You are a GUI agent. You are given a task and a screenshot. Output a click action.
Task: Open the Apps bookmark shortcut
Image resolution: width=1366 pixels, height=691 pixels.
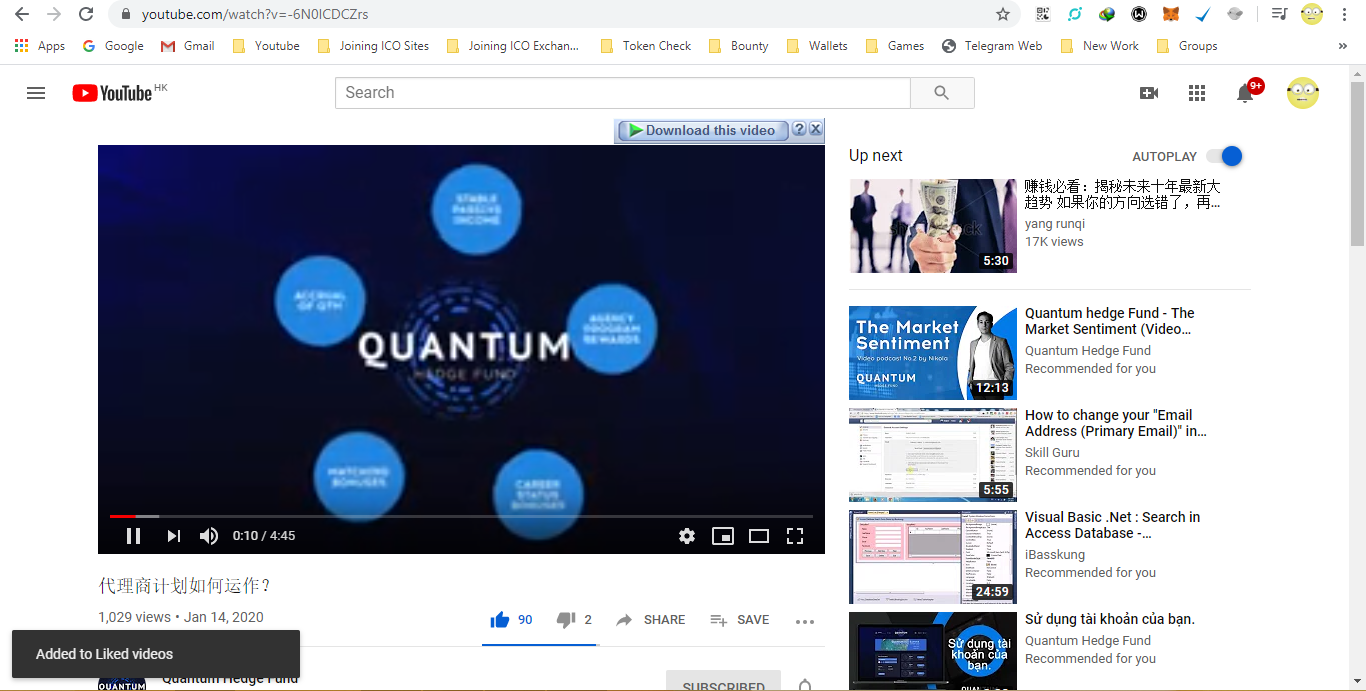click(x=40, y=46)
